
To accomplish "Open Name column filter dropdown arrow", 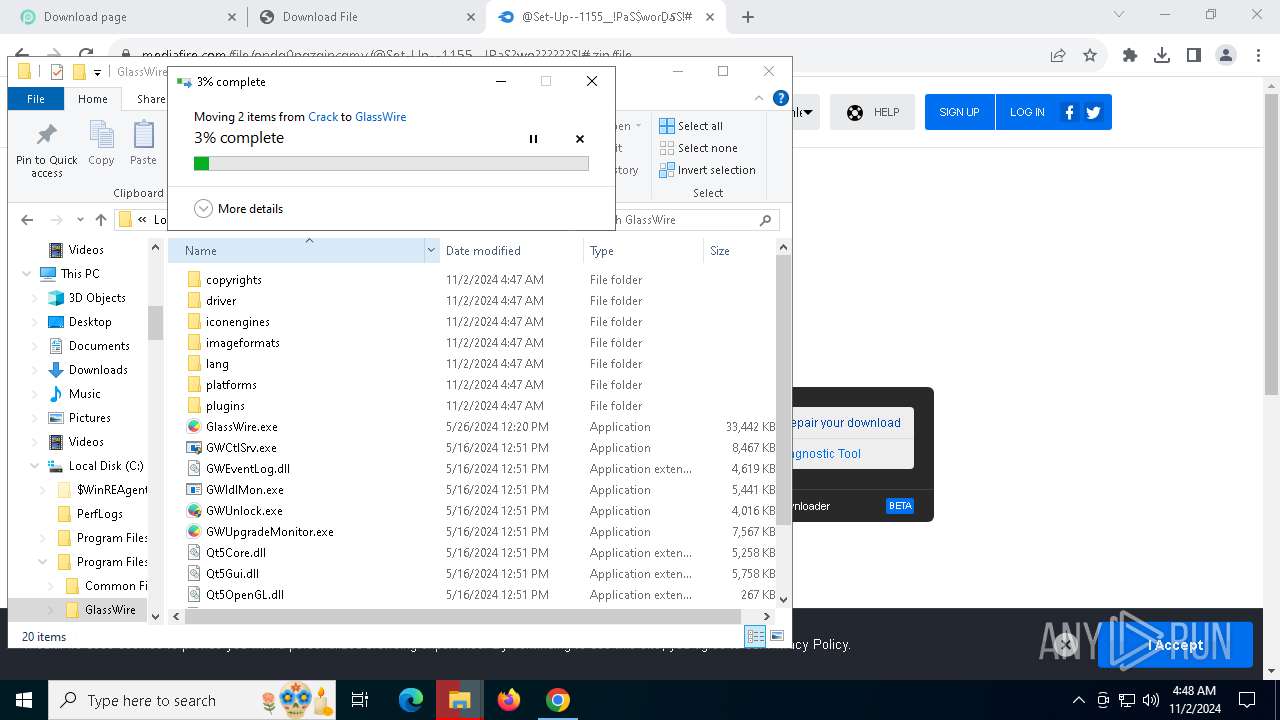I will pos(431,251).
